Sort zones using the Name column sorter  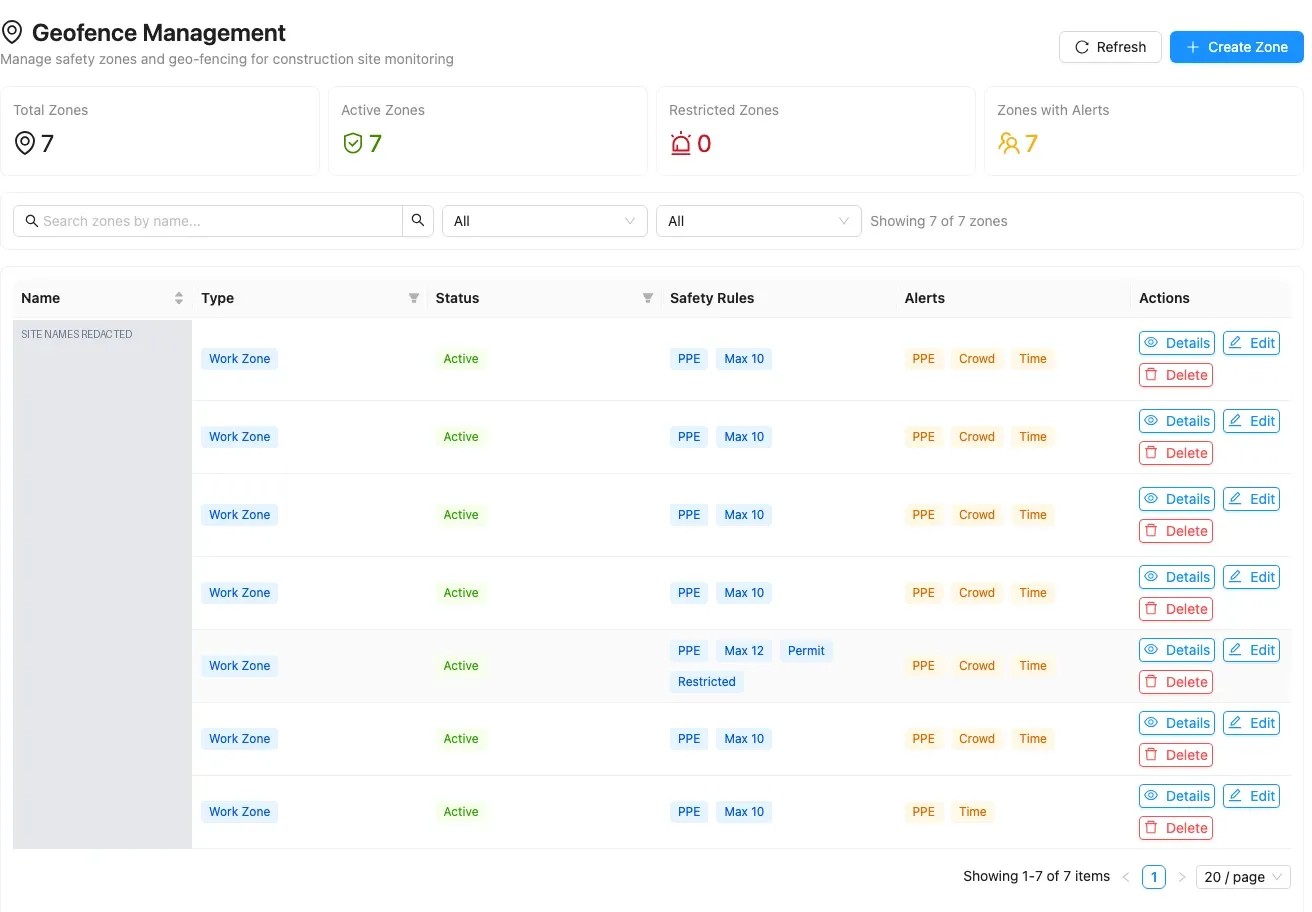179,298
